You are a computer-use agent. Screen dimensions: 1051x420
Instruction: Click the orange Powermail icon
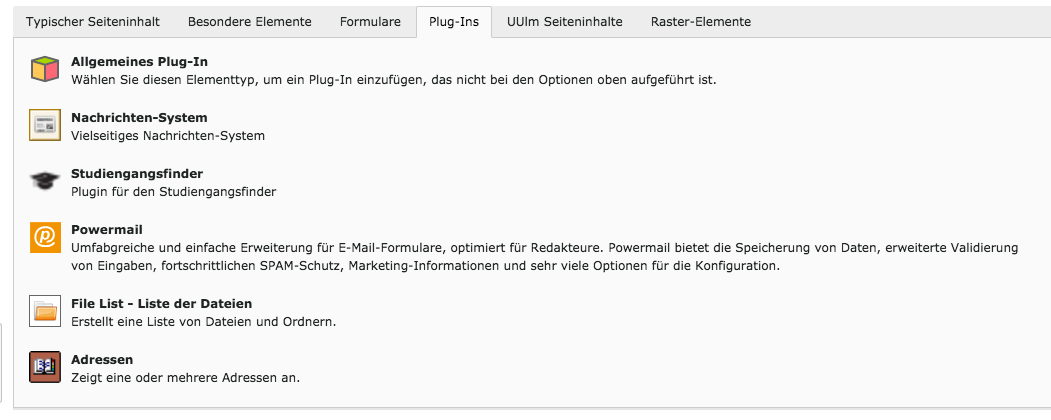[45, 237]
